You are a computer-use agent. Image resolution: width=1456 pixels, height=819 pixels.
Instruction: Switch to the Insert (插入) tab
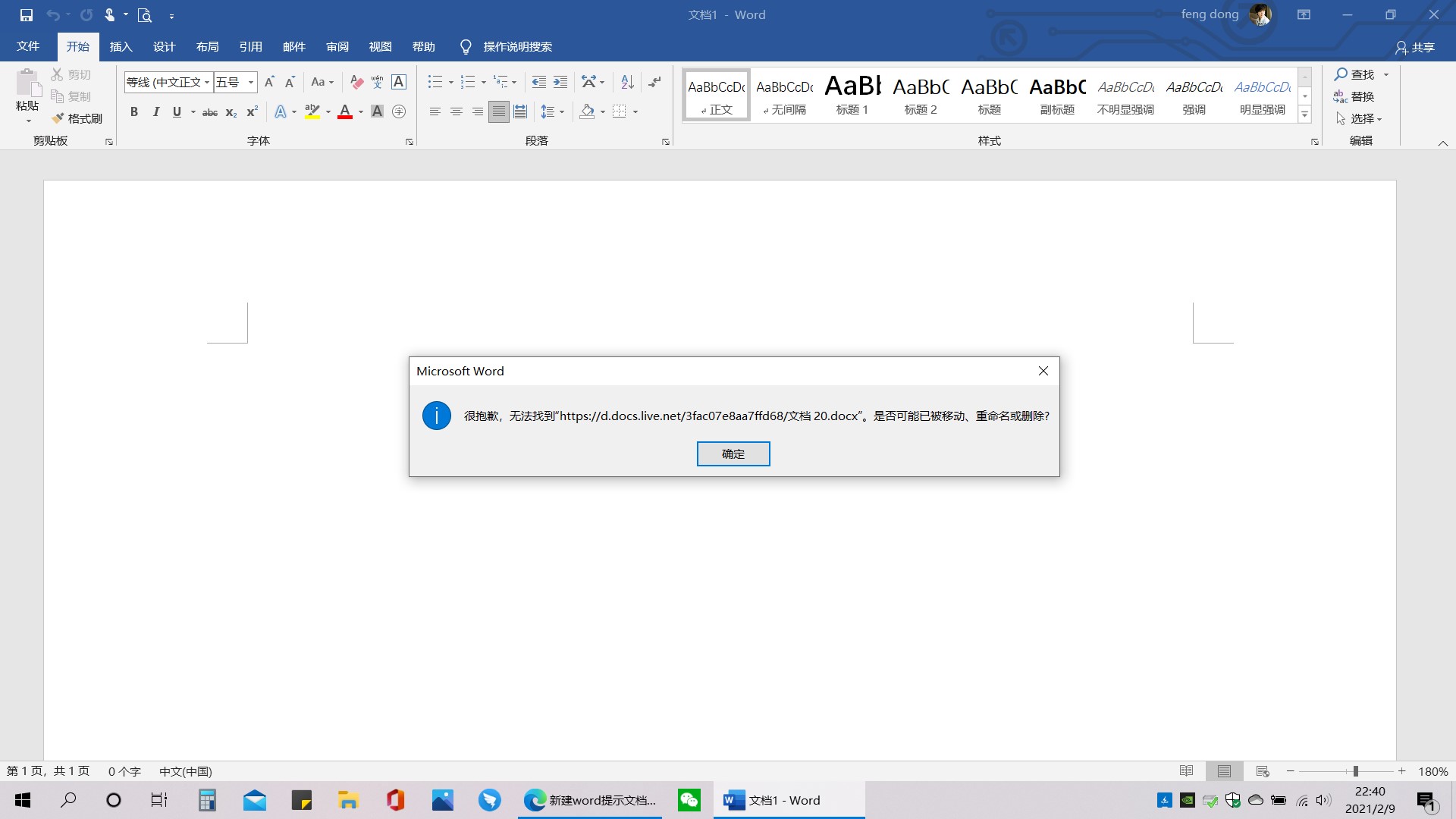coord(121,47)
